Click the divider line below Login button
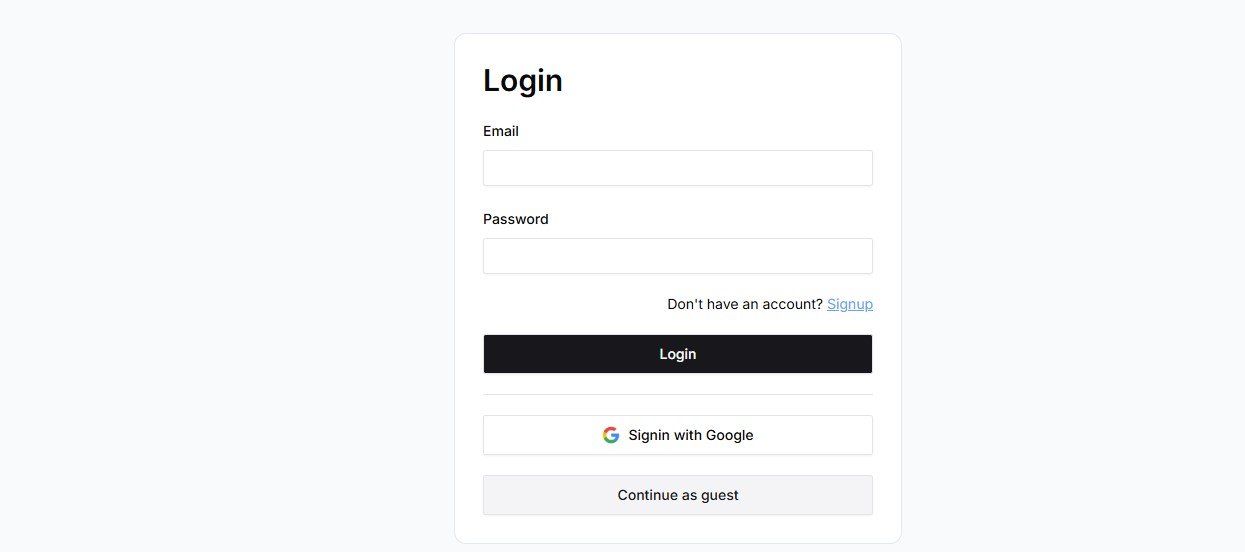 point(677,394)
